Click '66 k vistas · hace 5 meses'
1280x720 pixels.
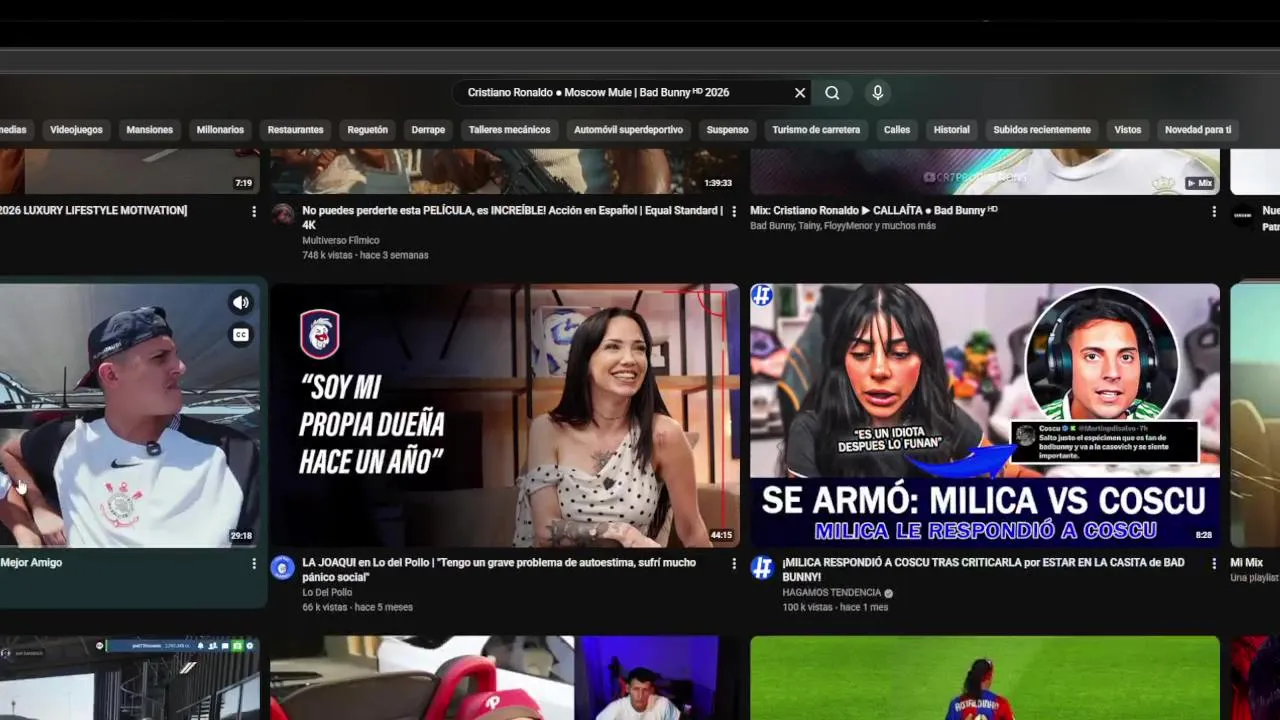(x=357, y=607)
